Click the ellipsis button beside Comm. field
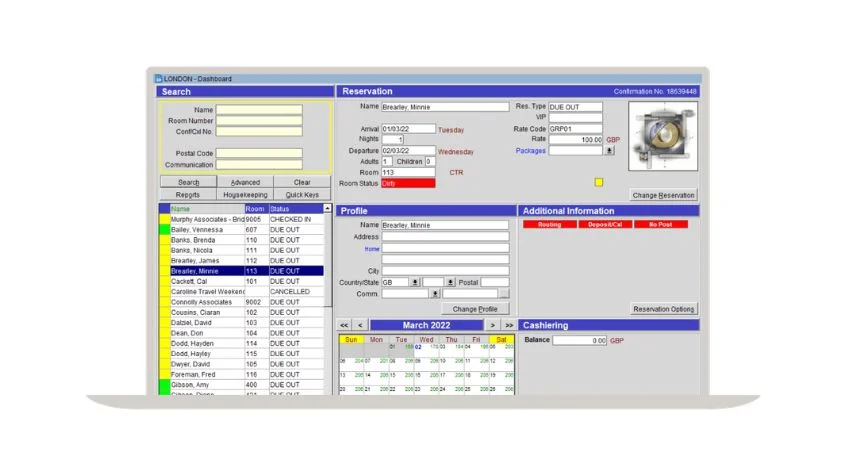Viewport: 847px width, 460px height. coord(503,294)
